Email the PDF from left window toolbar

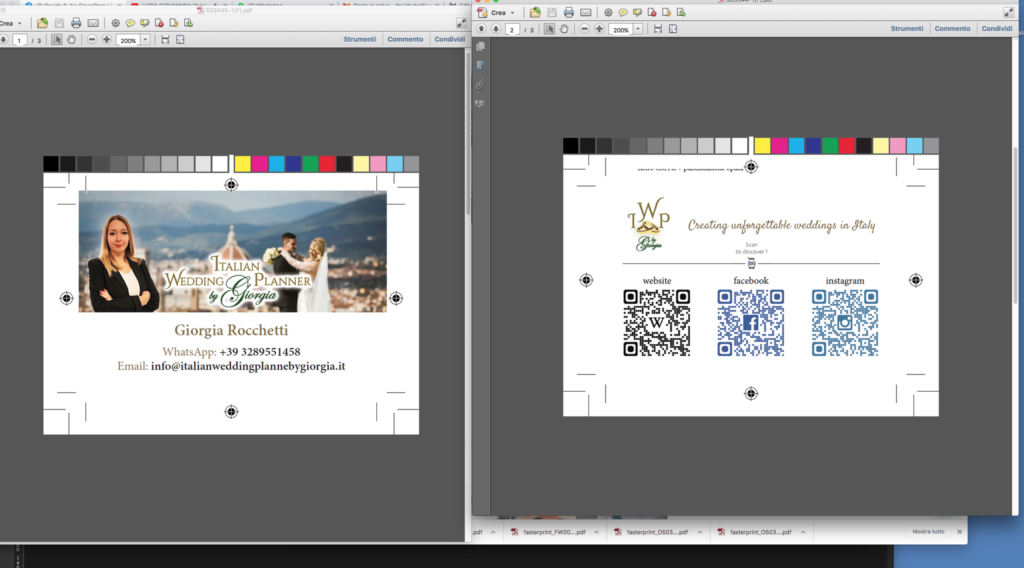click(x=93, y=23)
